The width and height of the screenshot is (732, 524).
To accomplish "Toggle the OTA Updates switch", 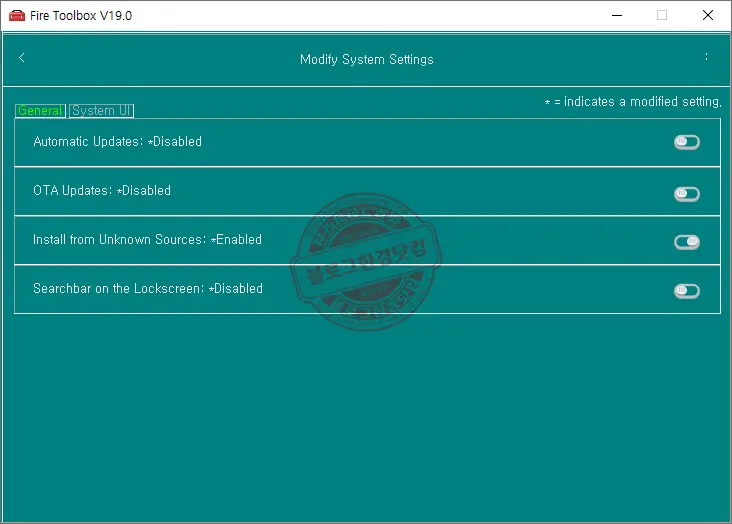I will coord(687,194).
